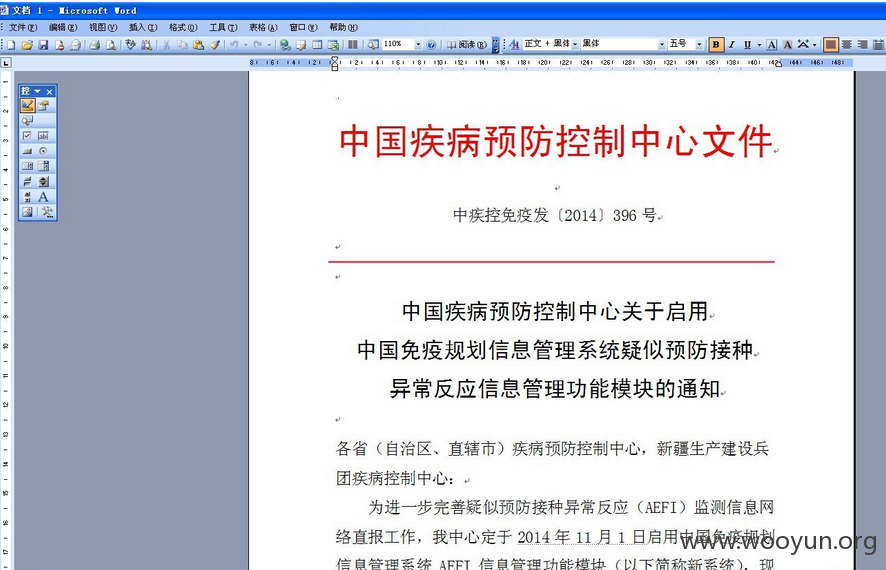Open the font size dropdown 五号
The width and height of the screenshot is (886, 570).
[x=700, y=45]
